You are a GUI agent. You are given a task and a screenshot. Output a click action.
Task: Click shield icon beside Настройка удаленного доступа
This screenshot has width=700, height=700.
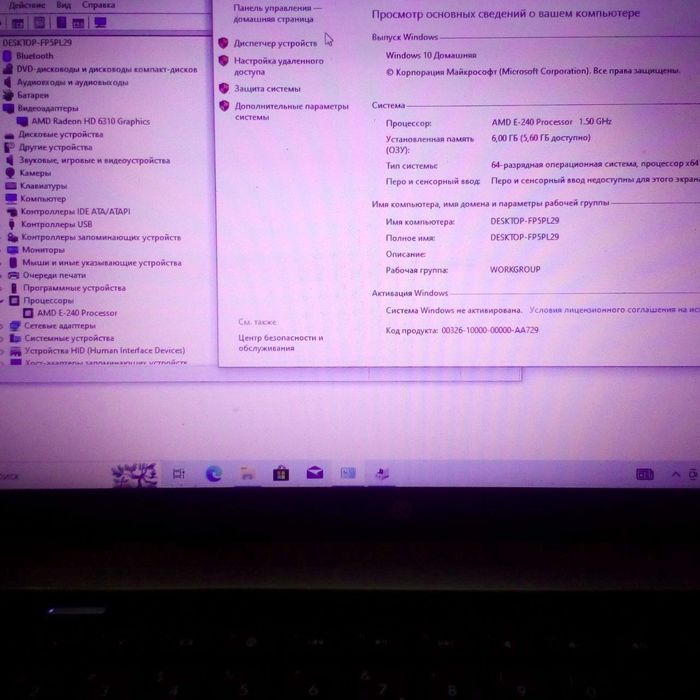[224, 61]
